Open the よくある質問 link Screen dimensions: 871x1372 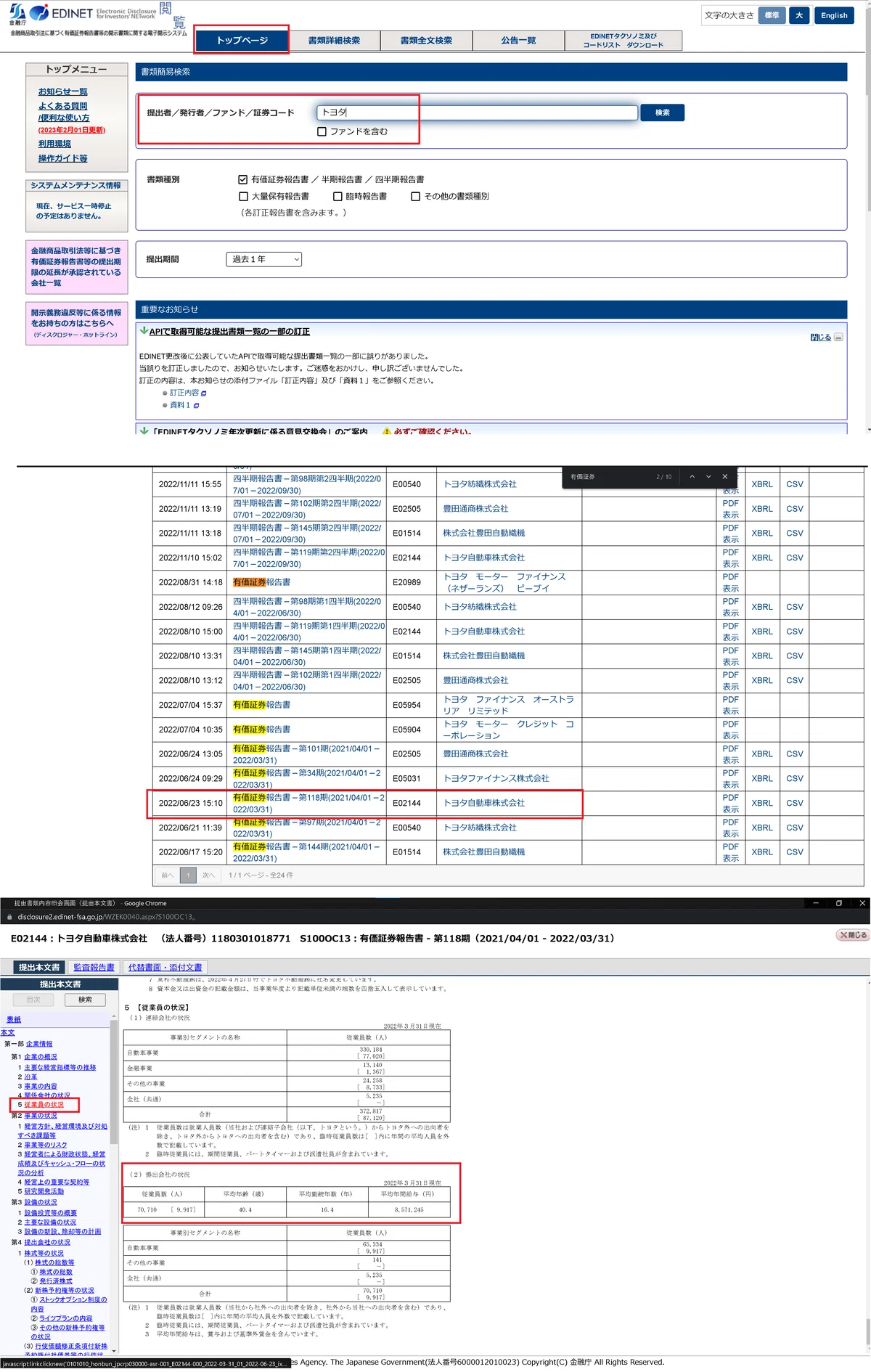(63, 106)
